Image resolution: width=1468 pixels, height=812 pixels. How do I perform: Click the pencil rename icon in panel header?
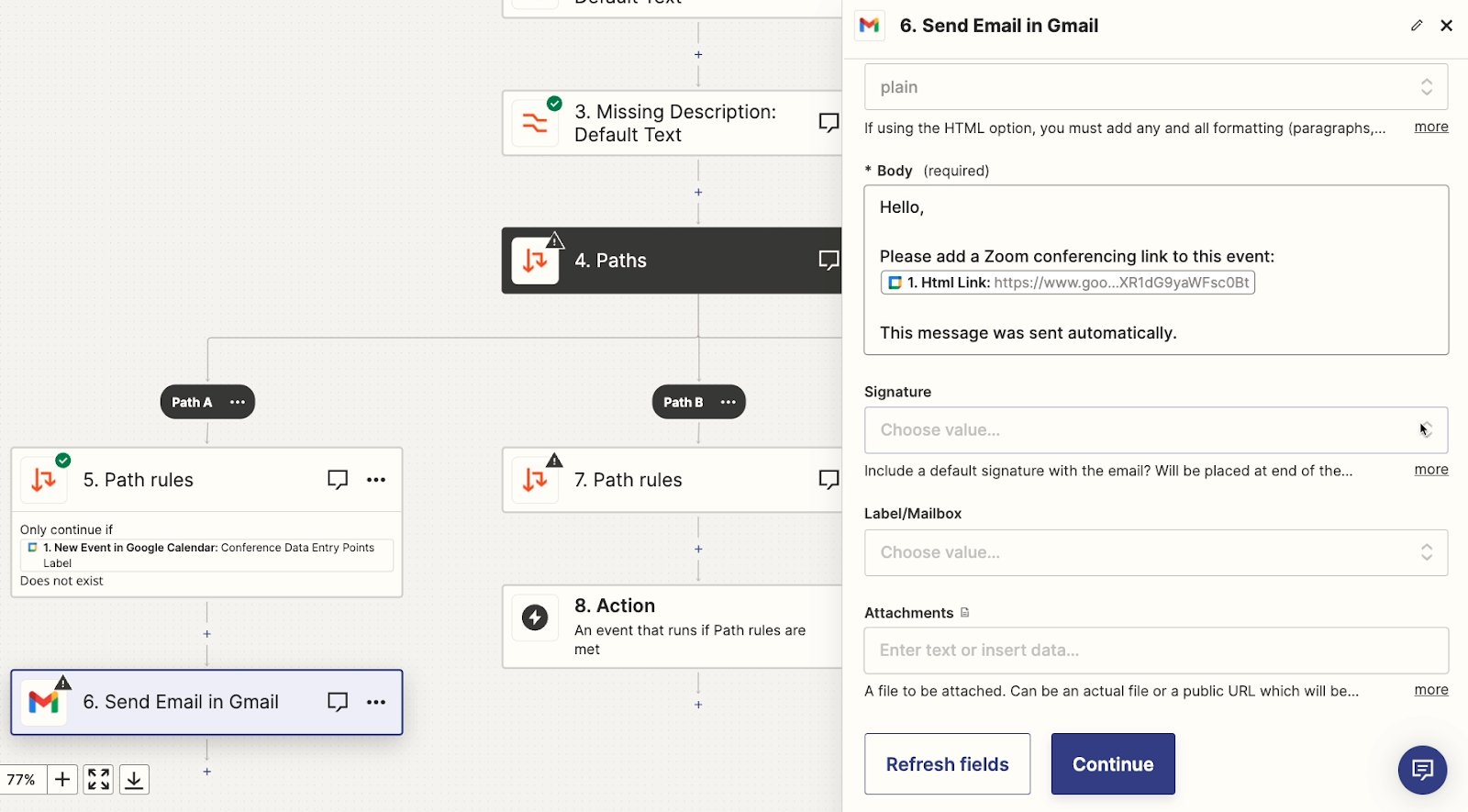[x=1417, y=26]
